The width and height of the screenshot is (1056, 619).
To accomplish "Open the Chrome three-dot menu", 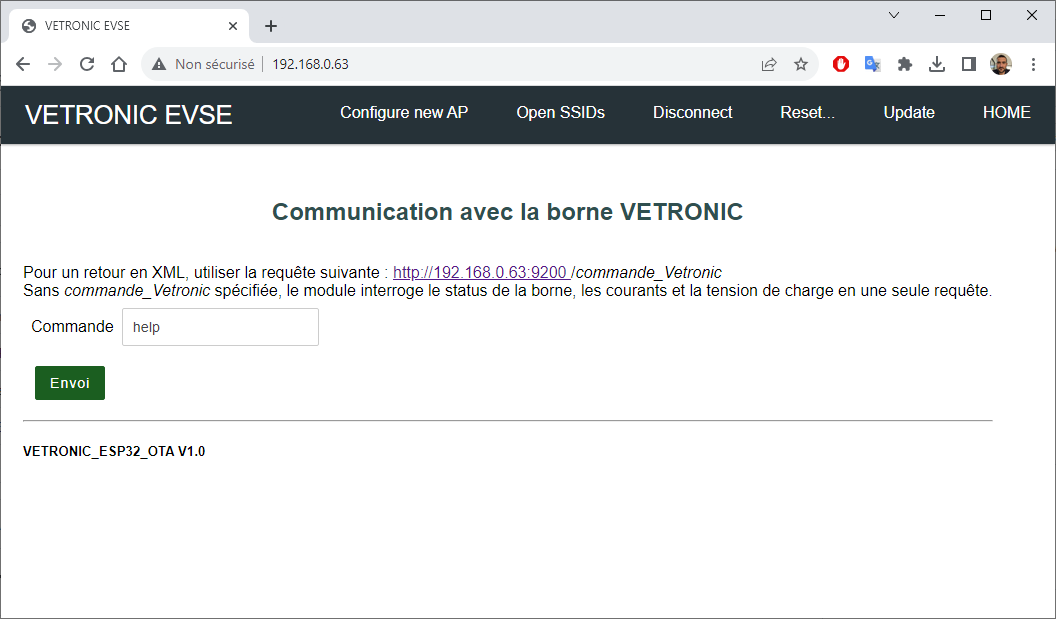I will [1033, 64].
